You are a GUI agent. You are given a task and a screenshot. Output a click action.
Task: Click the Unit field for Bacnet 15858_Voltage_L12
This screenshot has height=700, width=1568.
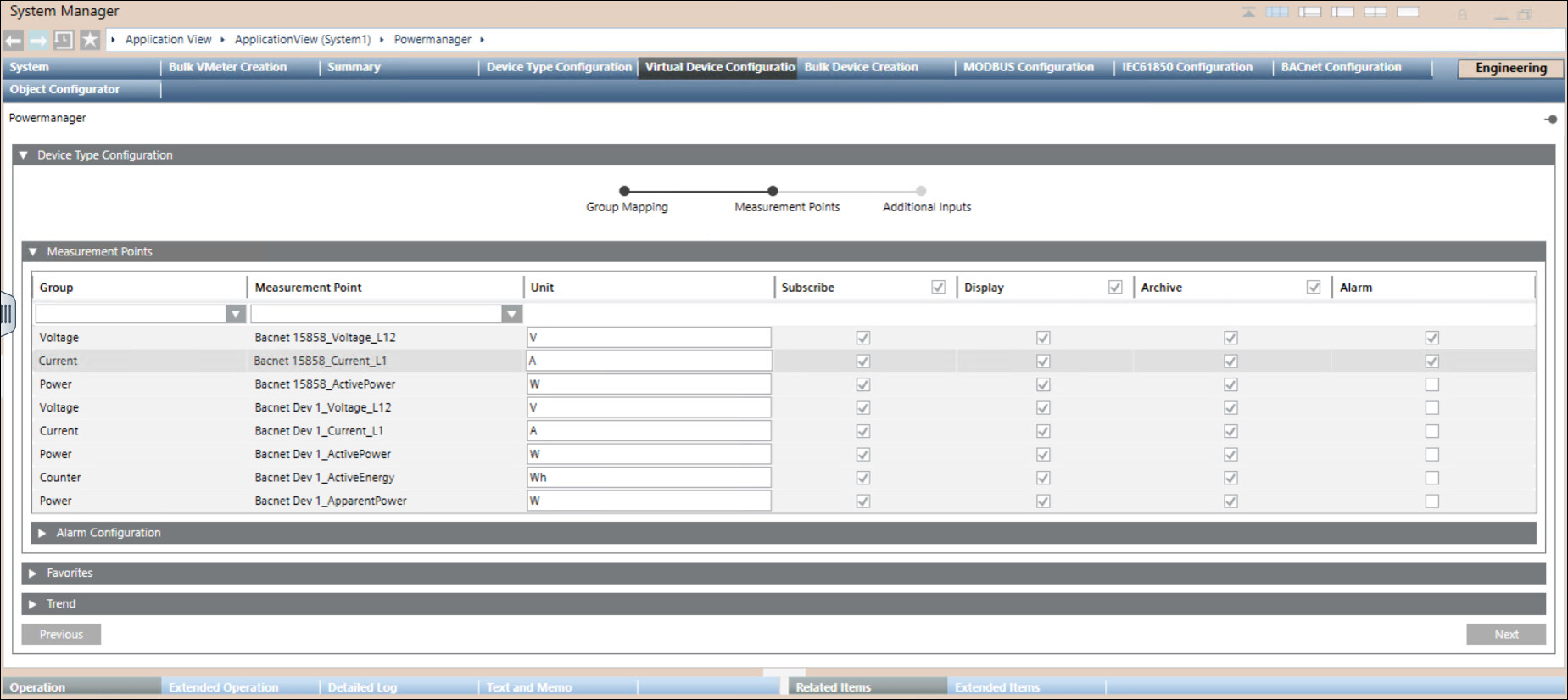648,338
